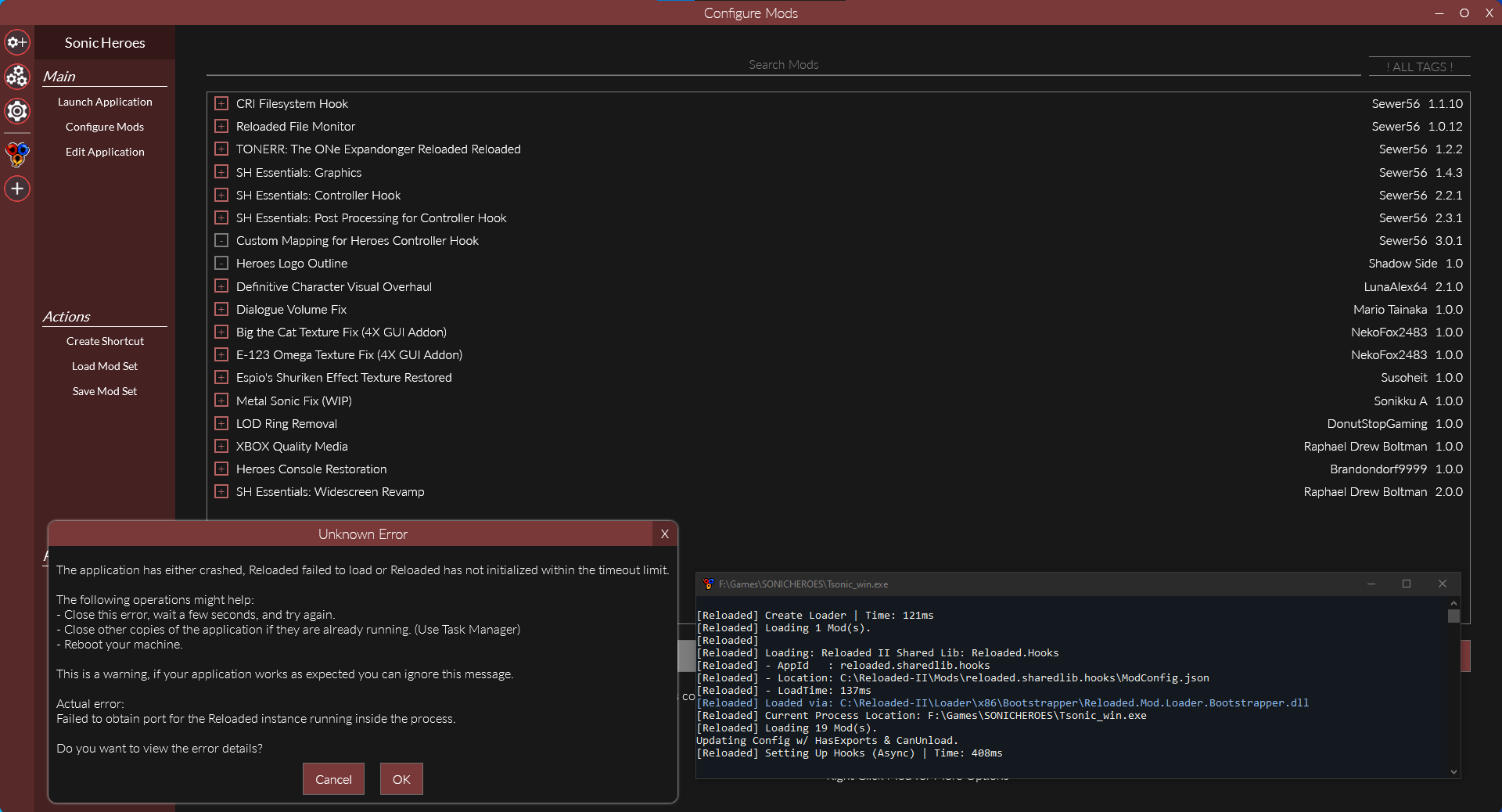Toggle Definitive Character Visual Overhaul checkbox
1502x812 pixels.
coord(221,286)
